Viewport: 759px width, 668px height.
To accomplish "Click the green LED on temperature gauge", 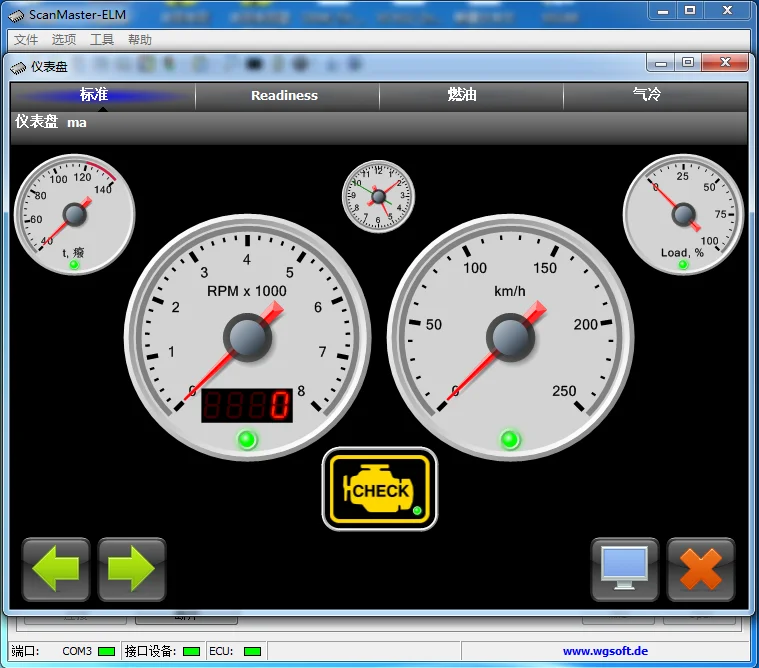I will coord(74,264).
